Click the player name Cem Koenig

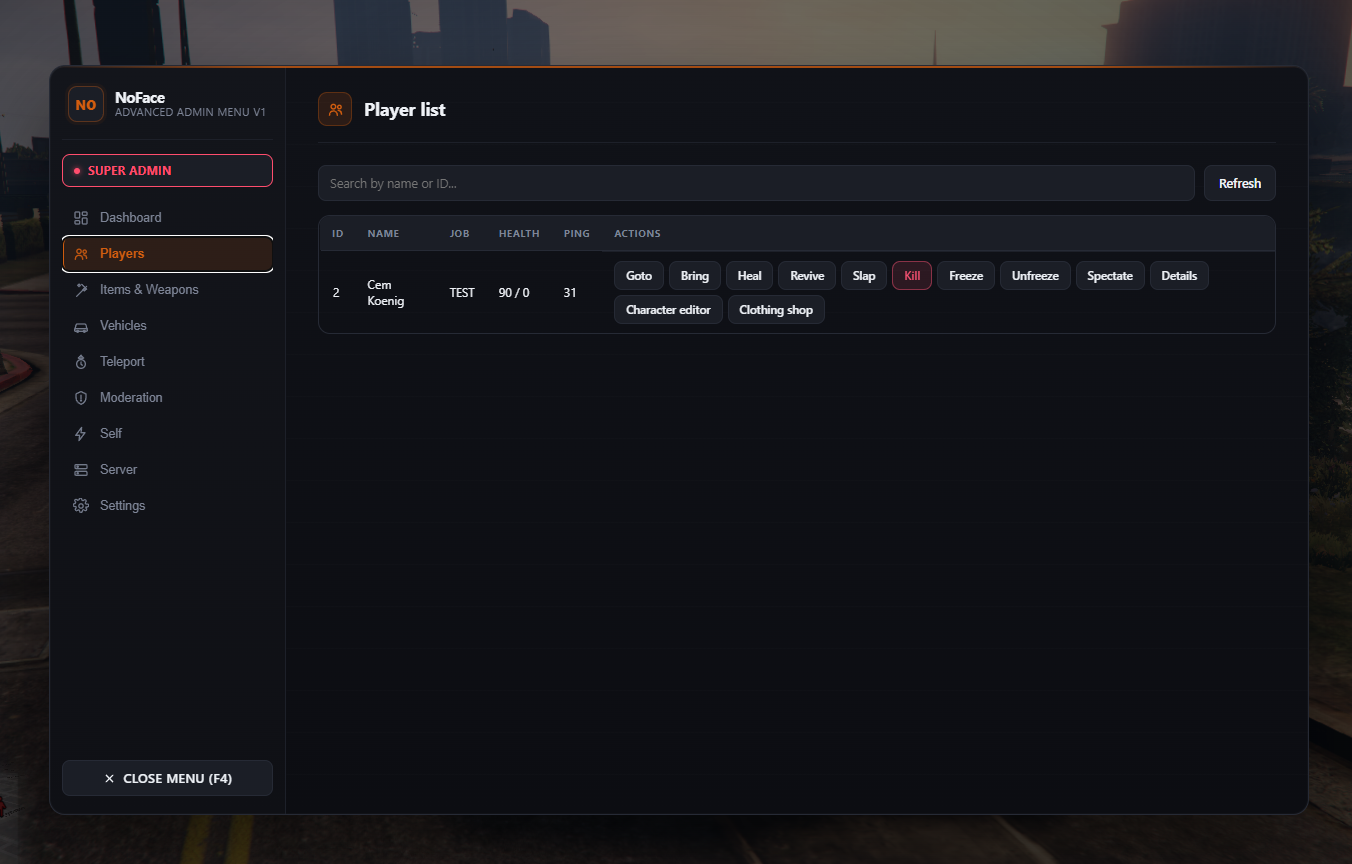386,293
